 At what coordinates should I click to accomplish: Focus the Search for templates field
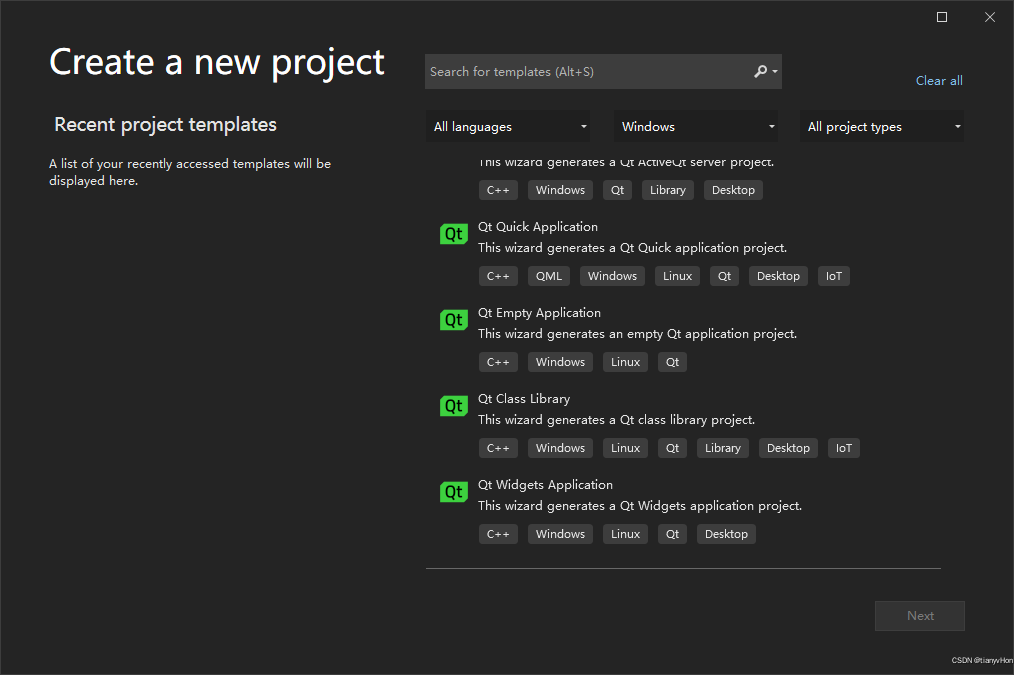[588, 72]
